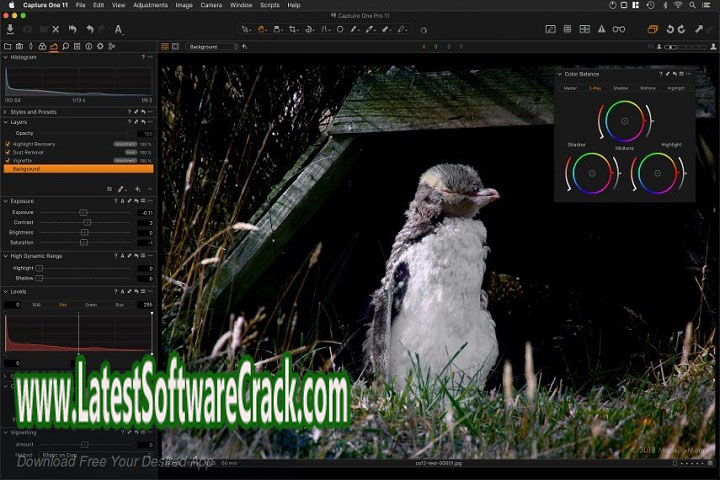Select the Red channel in Levels
The width and height of the screenshot is (720, 480).
pos(63,305)
